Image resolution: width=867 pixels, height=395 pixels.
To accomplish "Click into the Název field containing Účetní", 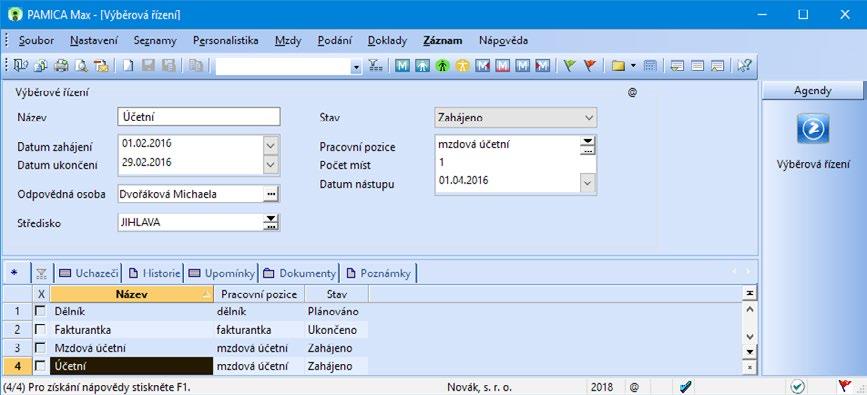I will [x=199, y=117].
